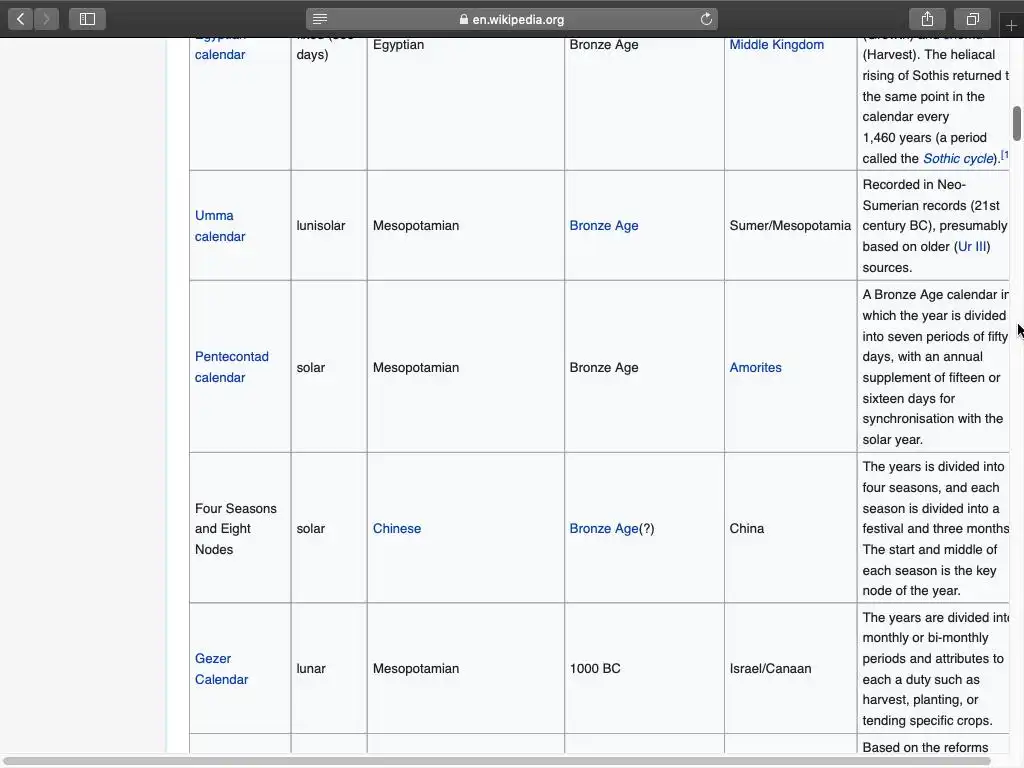Show the Safari sidebar
Image resolution: width=1024 pixels, height=768 pixels.
(x=87, y=19)
